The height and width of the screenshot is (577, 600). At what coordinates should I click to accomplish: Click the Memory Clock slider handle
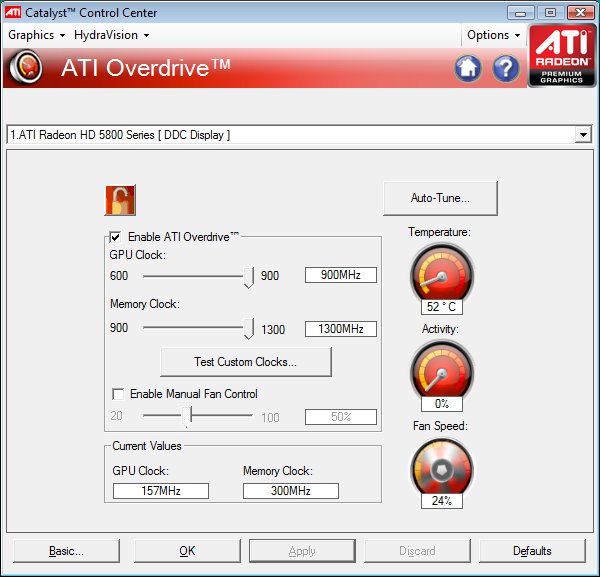pos(249,329)
